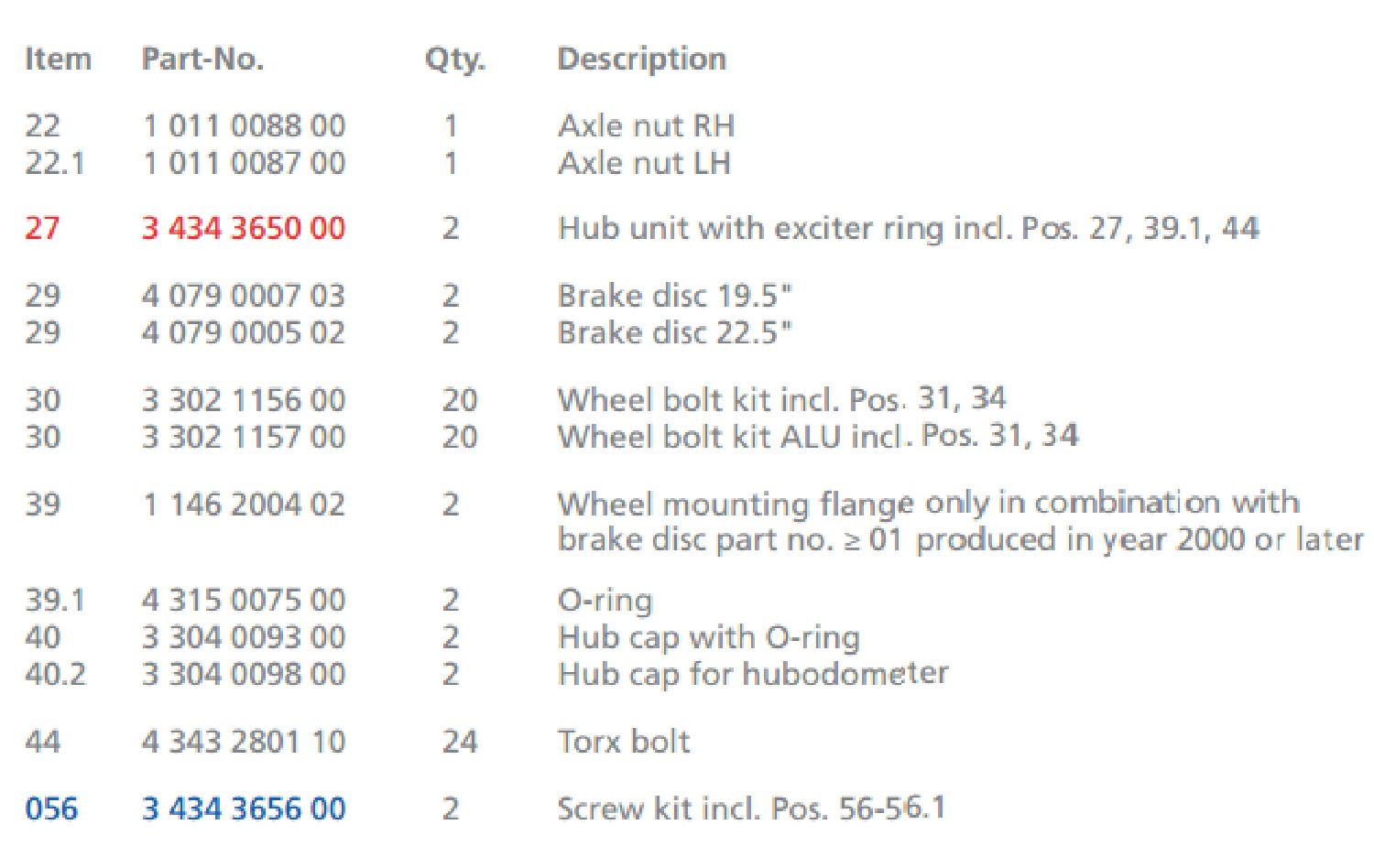
Task: Click the Item column header
Action: 58,60
